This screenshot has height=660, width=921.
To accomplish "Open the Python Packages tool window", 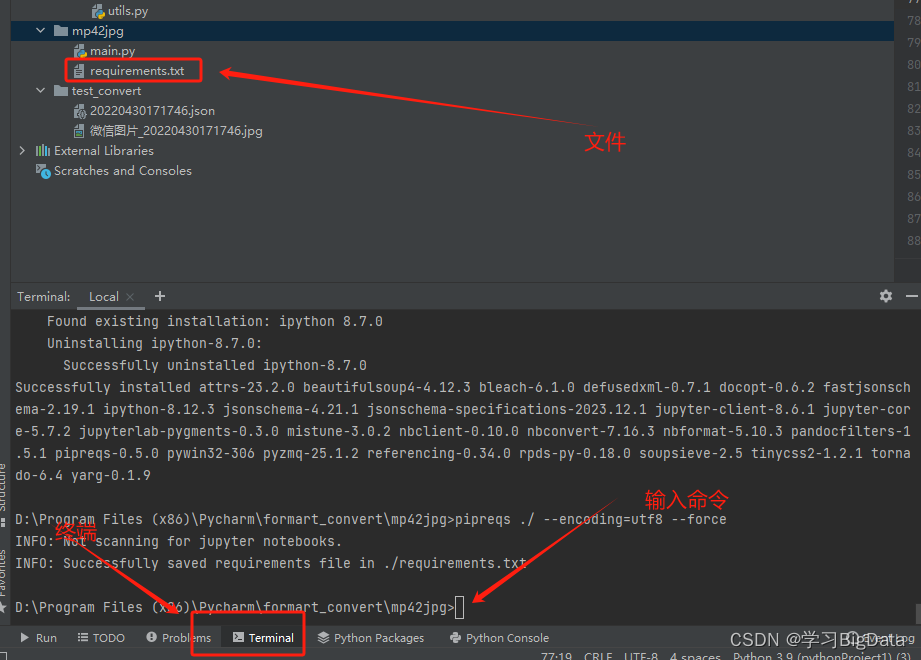I will (x=371, y=638).
